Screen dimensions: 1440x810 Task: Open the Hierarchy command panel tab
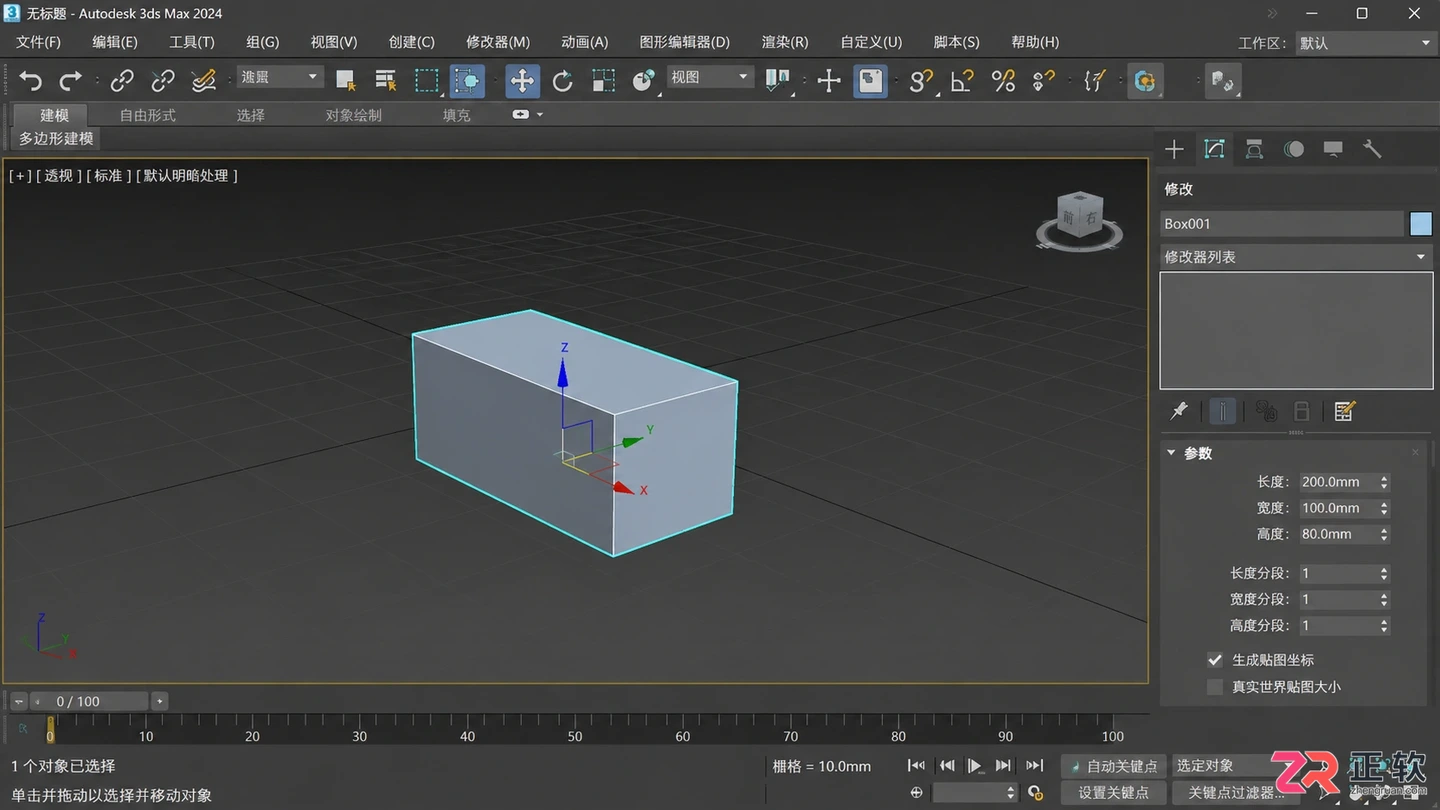click(1254, 149)
